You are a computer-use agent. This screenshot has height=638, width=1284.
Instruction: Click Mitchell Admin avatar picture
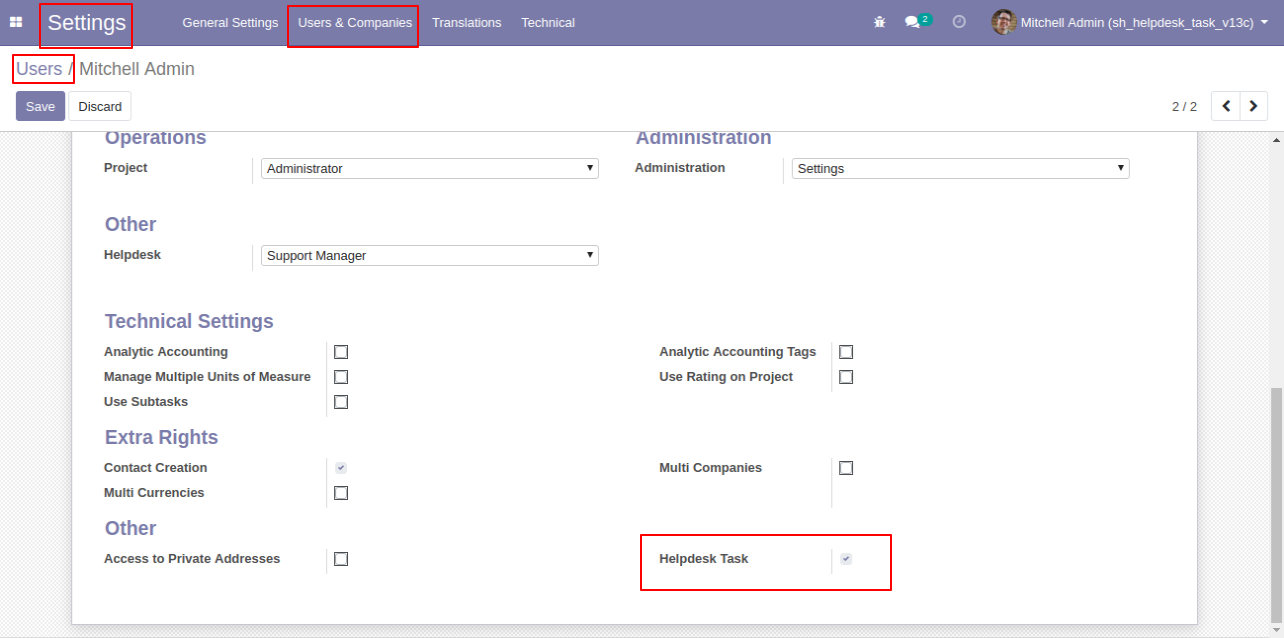click(x=1003, y=22)
